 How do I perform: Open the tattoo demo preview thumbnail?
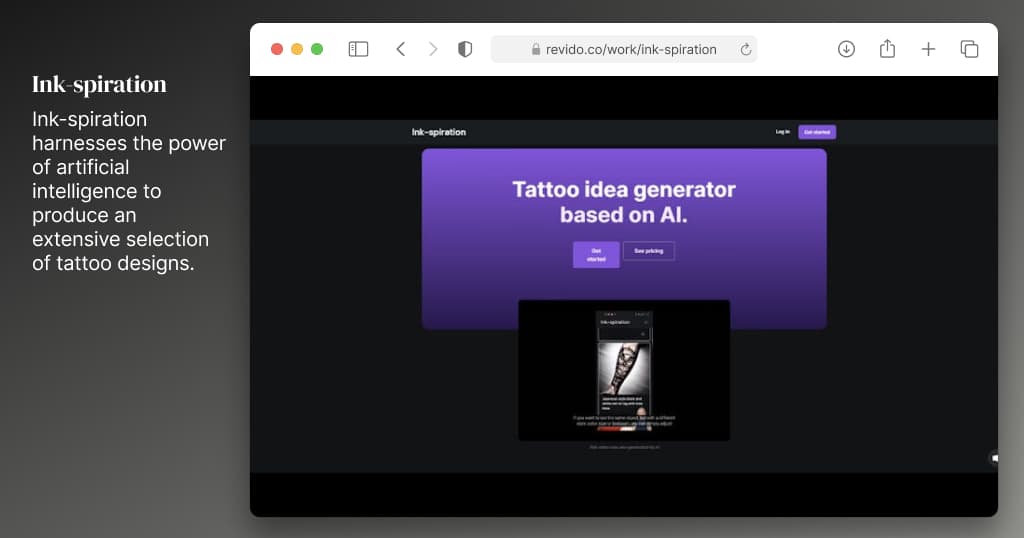coord(624,370)
